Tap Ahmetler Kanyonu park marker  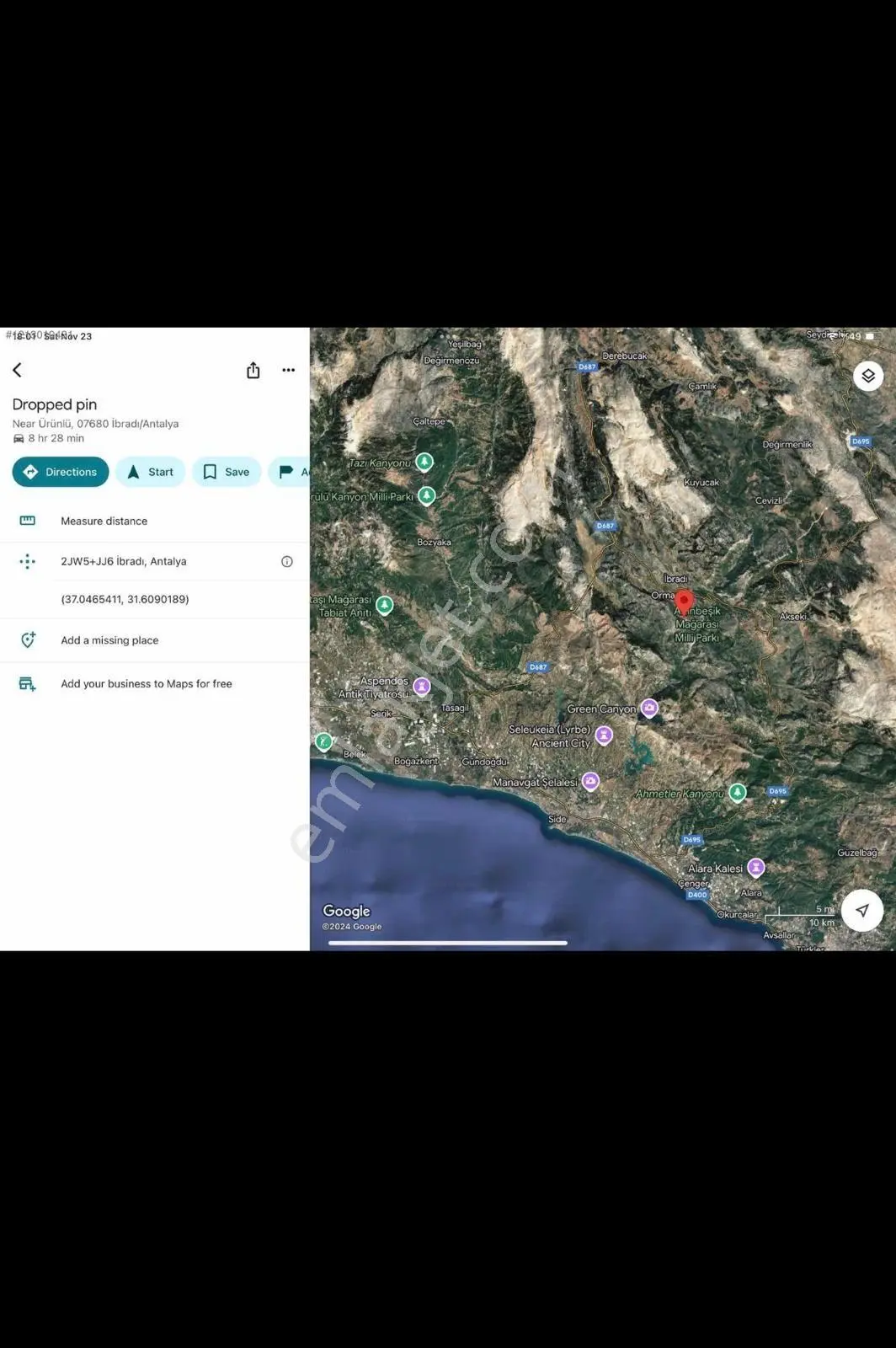tap(738, 792)
